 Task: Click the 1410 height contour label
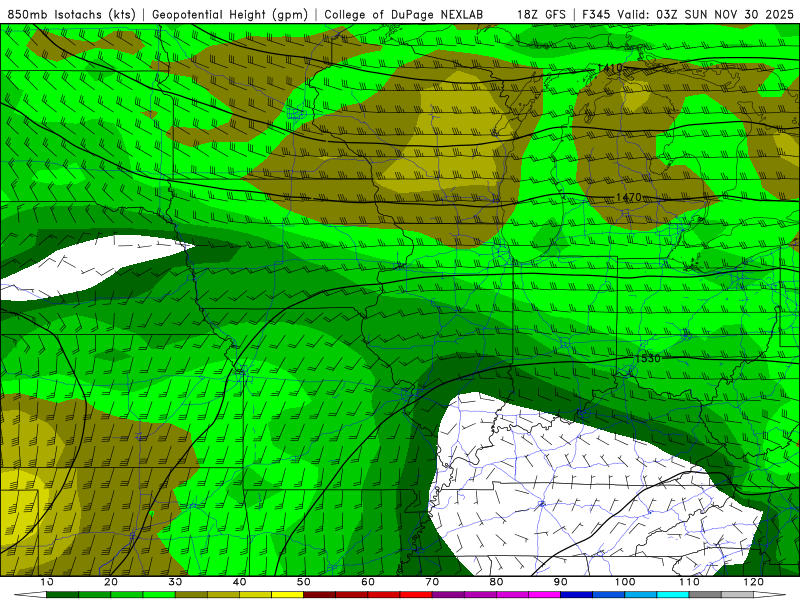coord(609,67)
